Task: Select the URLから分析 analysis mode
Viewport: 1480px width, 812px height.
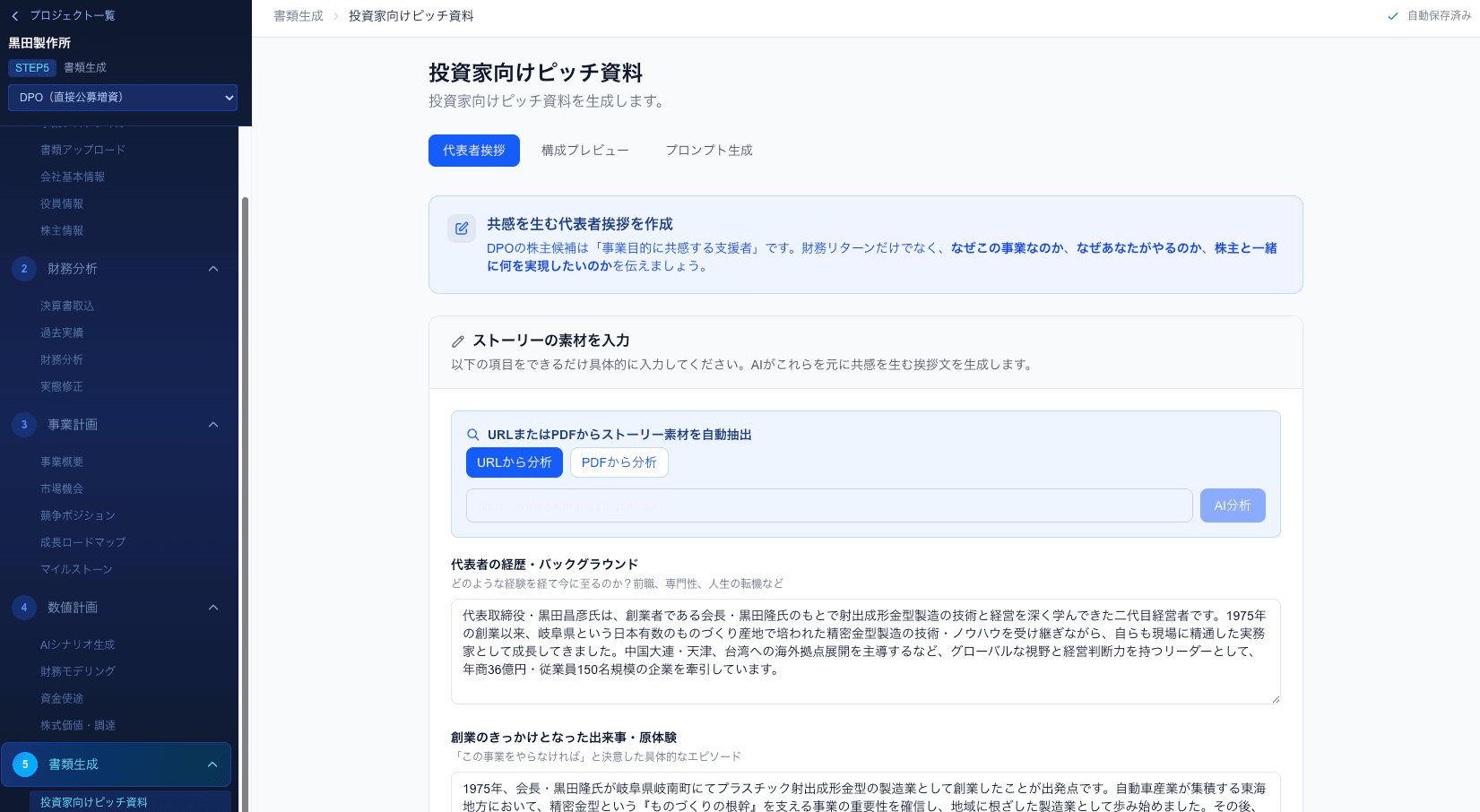Action: pyautogui.click(x=514, y=462)
